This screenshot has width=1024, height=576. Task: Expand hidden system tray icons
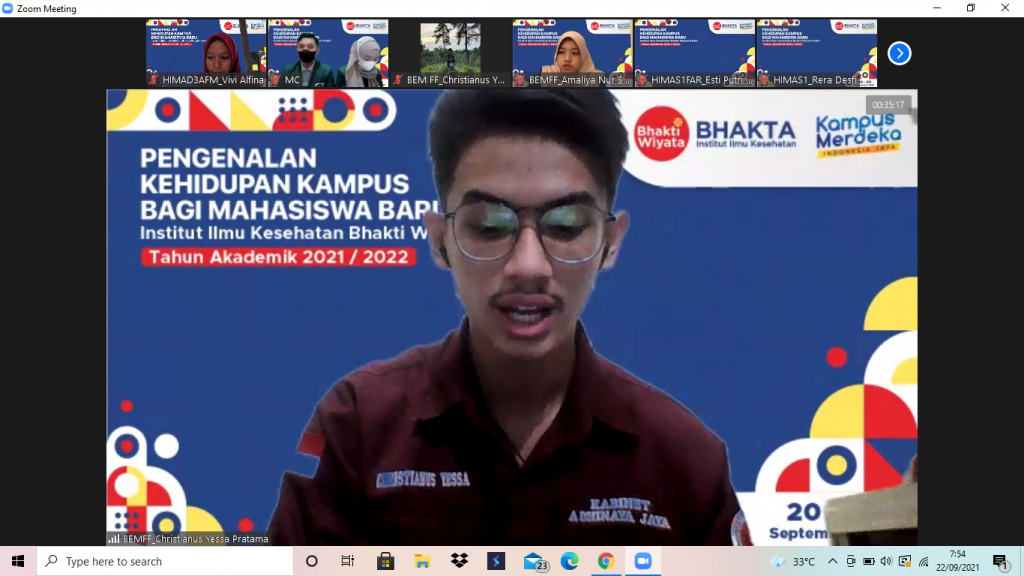click(833, 562)
